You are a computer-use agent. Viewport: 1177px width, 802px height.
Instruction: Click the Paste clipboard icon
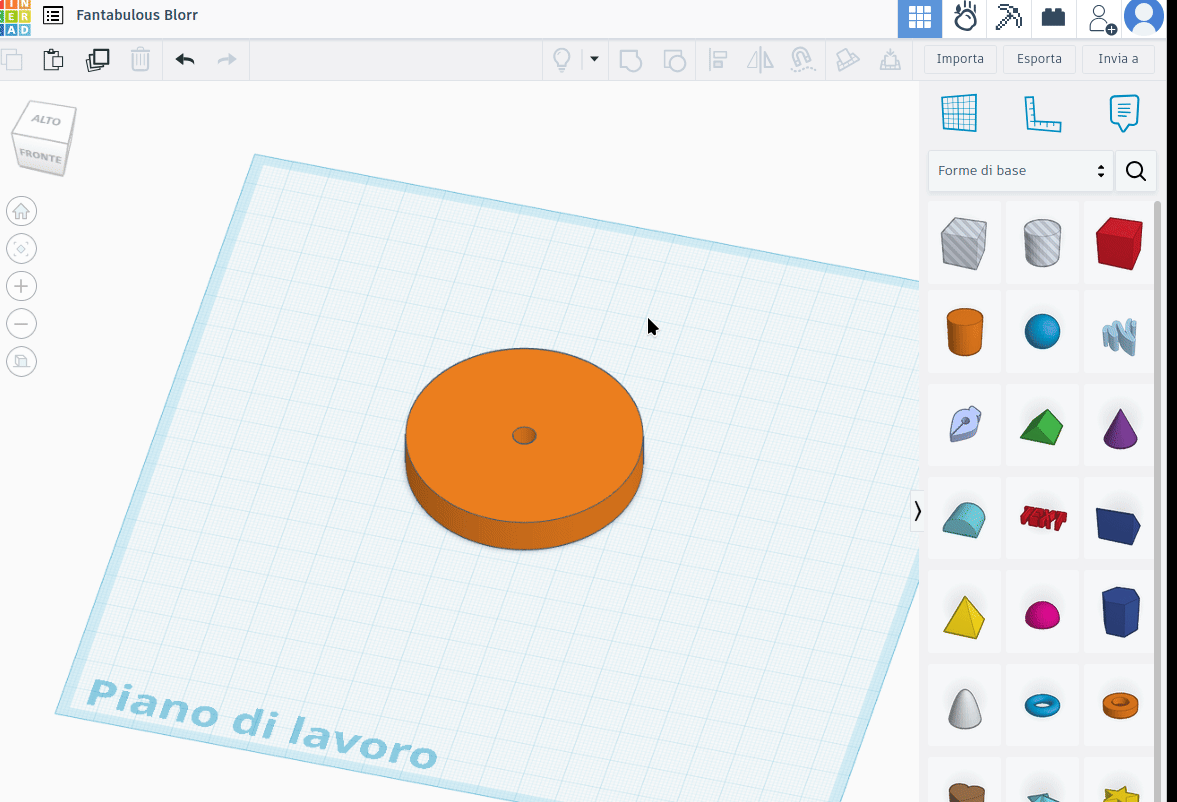(x=53, y=59)
